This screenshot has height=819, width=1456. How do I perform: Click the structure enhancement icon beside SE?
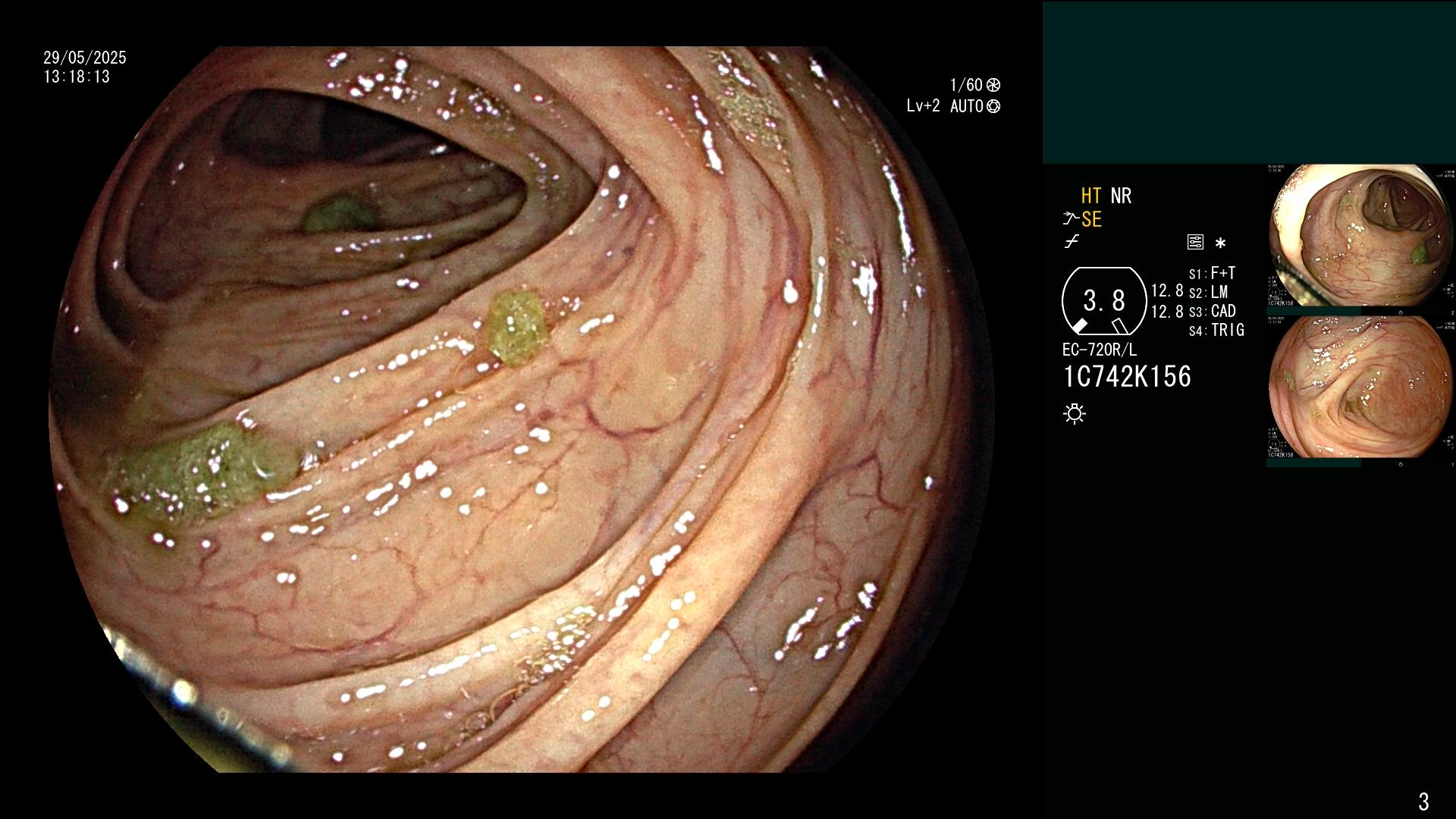1071,219
